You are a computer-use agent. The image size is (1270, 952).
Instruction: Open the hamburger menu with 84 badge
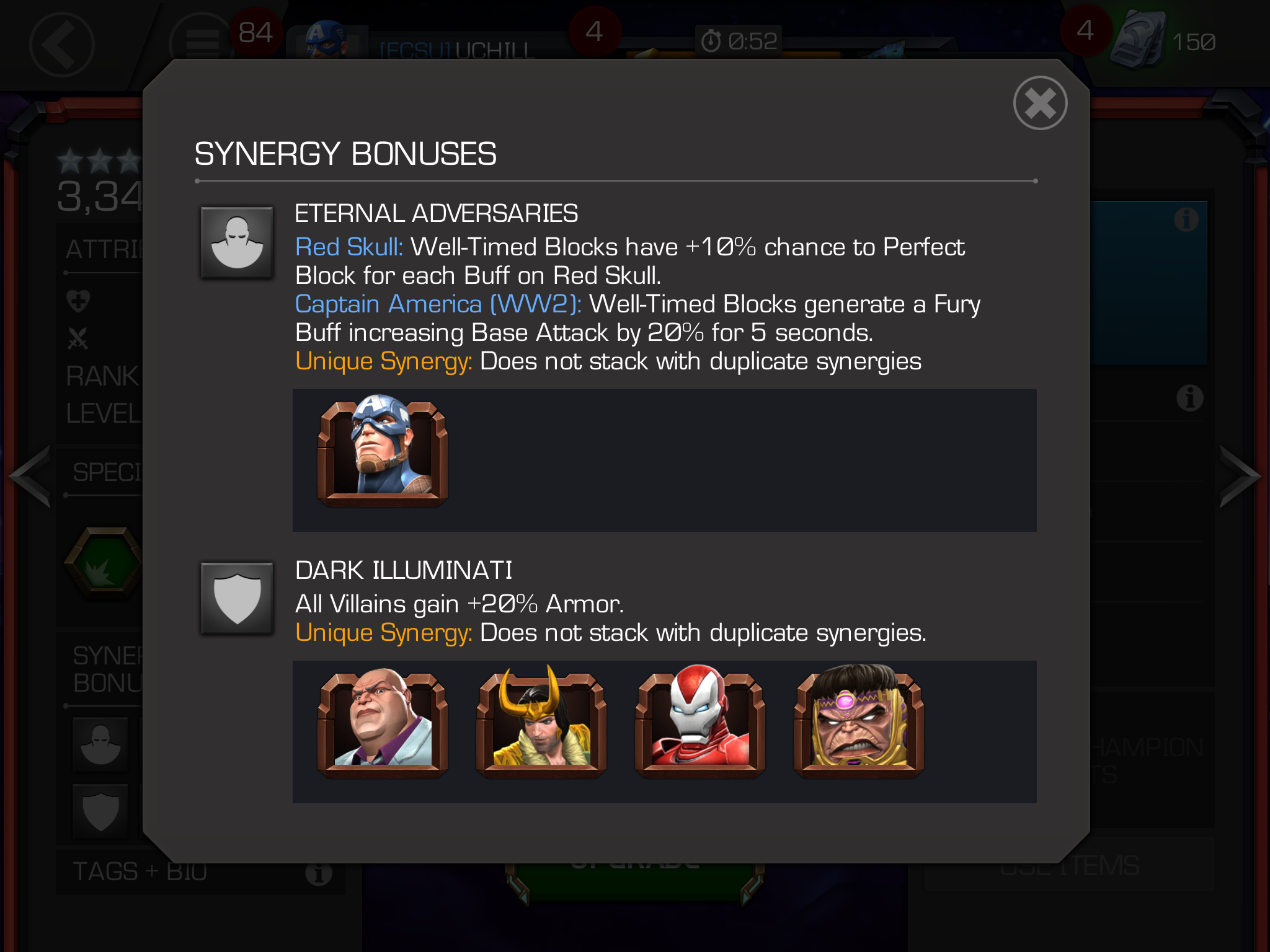(202, 43)
